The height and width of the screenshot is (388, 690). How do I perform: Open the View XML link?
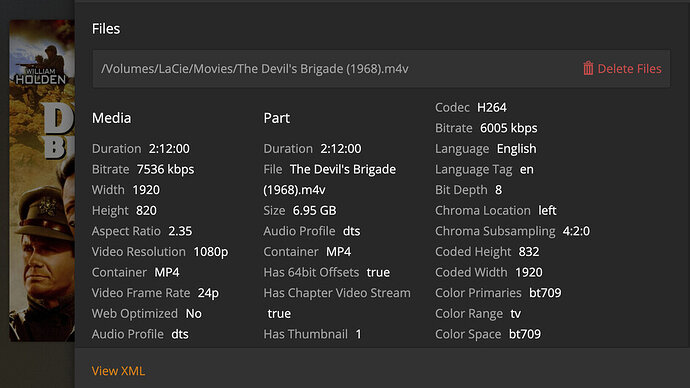click(118, 371)
